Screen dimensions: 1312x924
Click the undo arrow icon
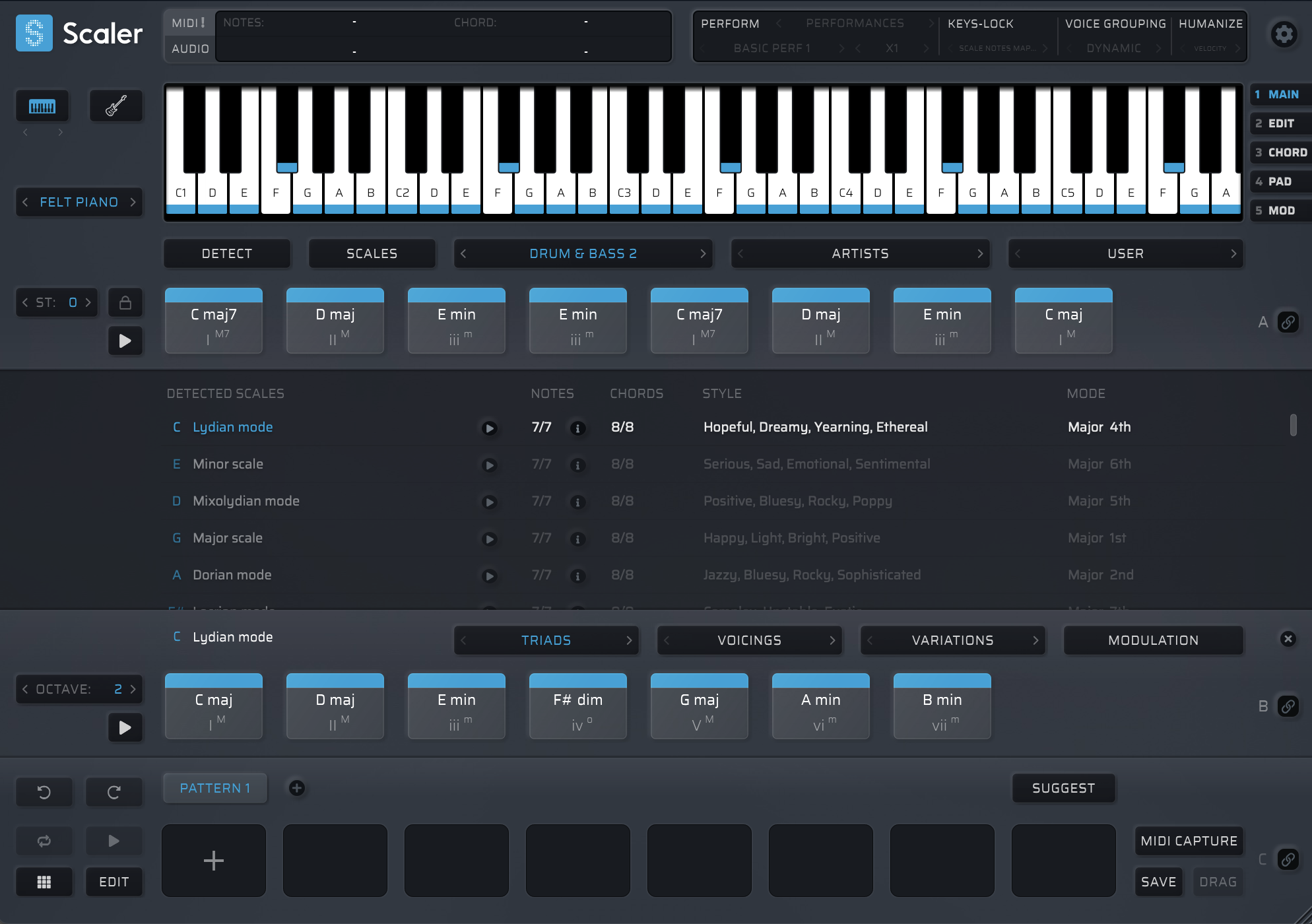(x=44, y=792)
